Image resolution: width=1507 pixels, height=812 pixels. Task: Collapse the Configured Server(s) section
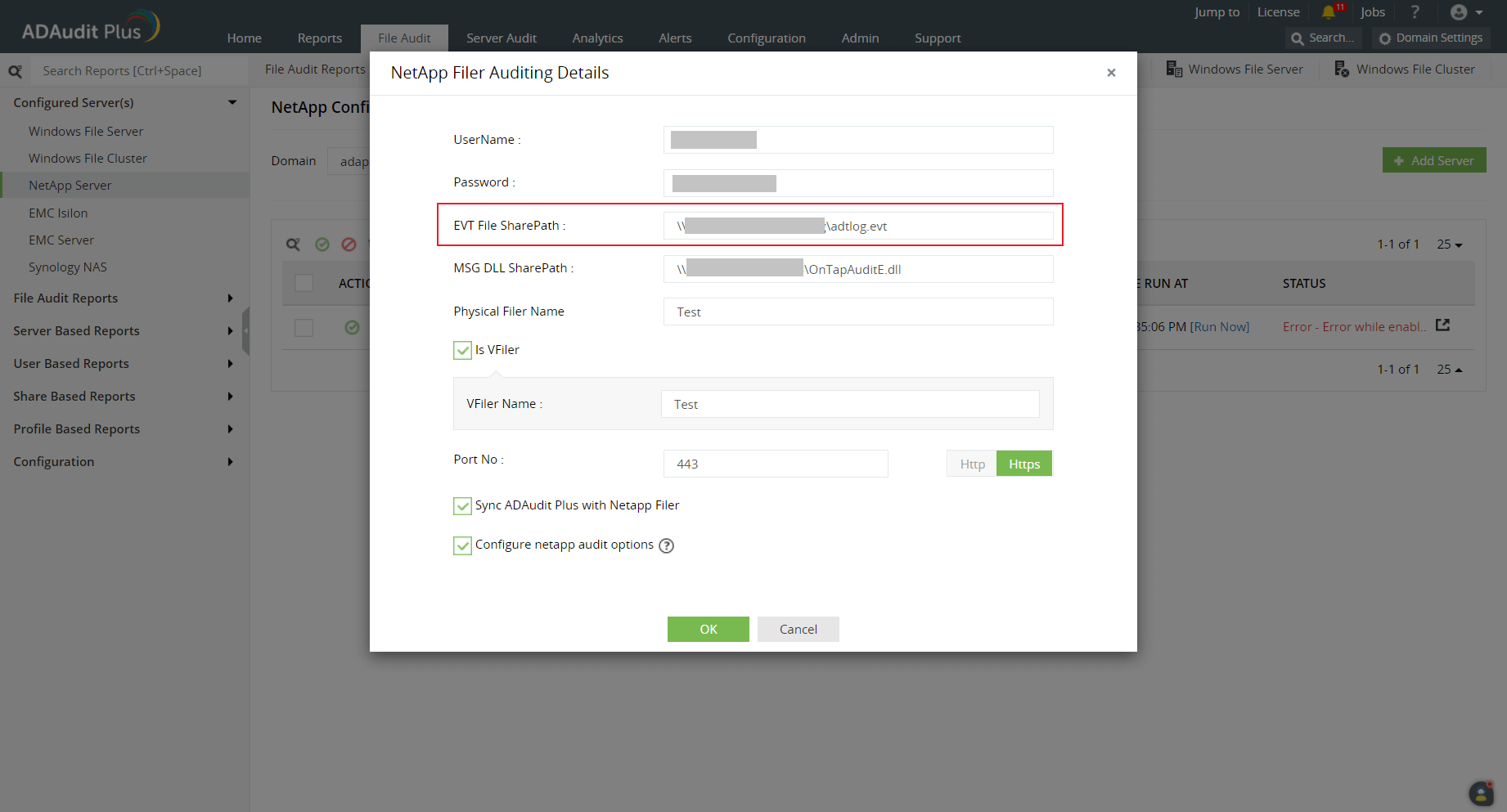pyautogui.click(x=232, y=103)
